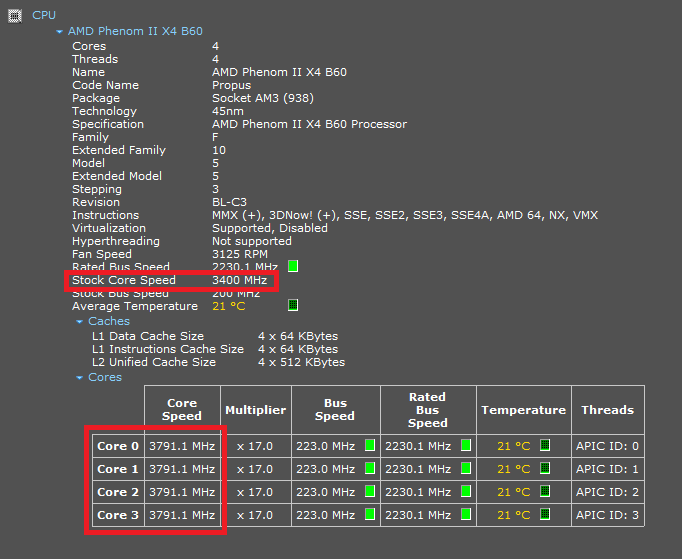Select the L1 Data Cache Size label

tap(148, 336)
